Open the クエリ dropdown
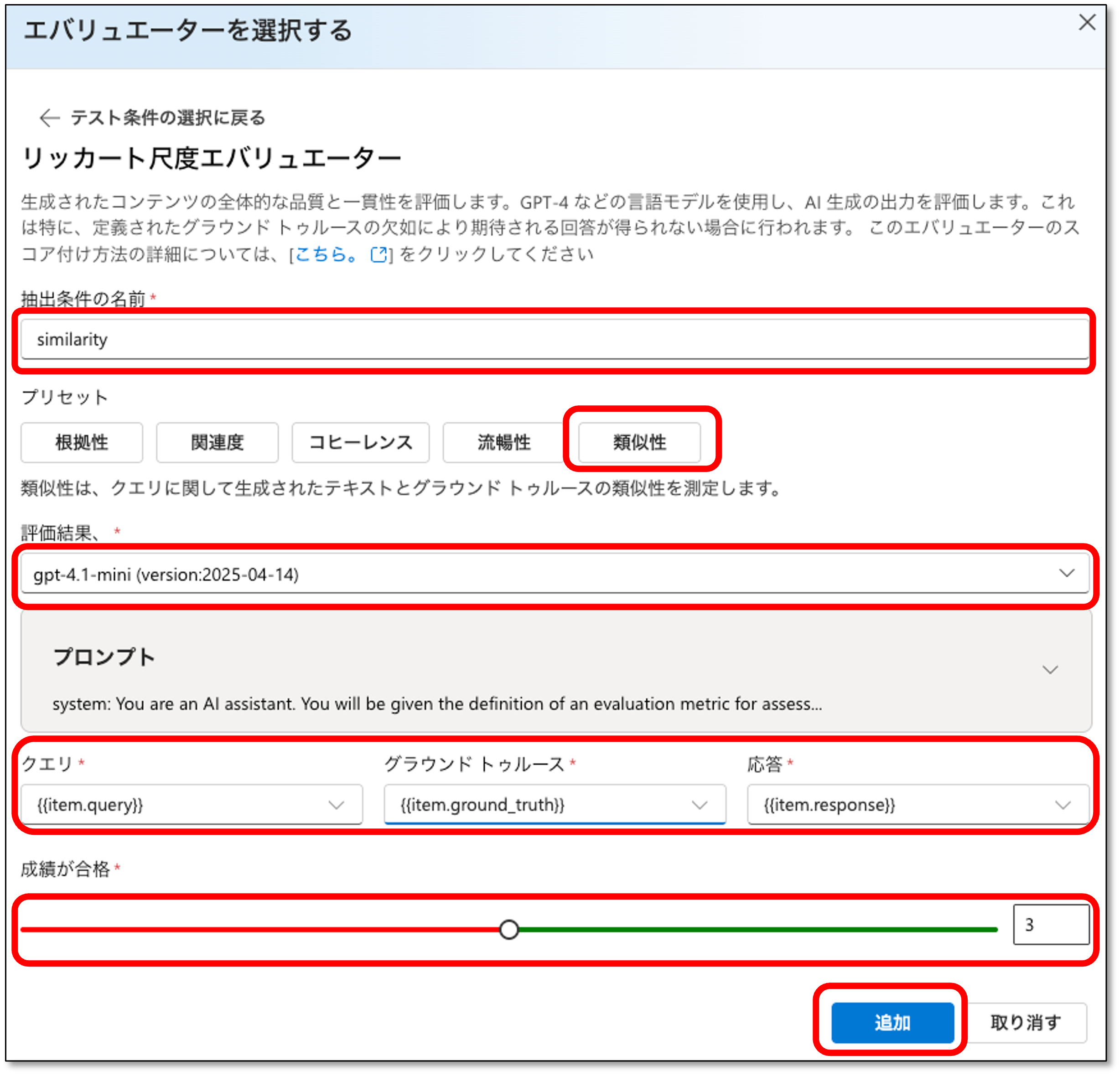The width and height of the screenshot is (1120, 1076). [x=192, y=805]
